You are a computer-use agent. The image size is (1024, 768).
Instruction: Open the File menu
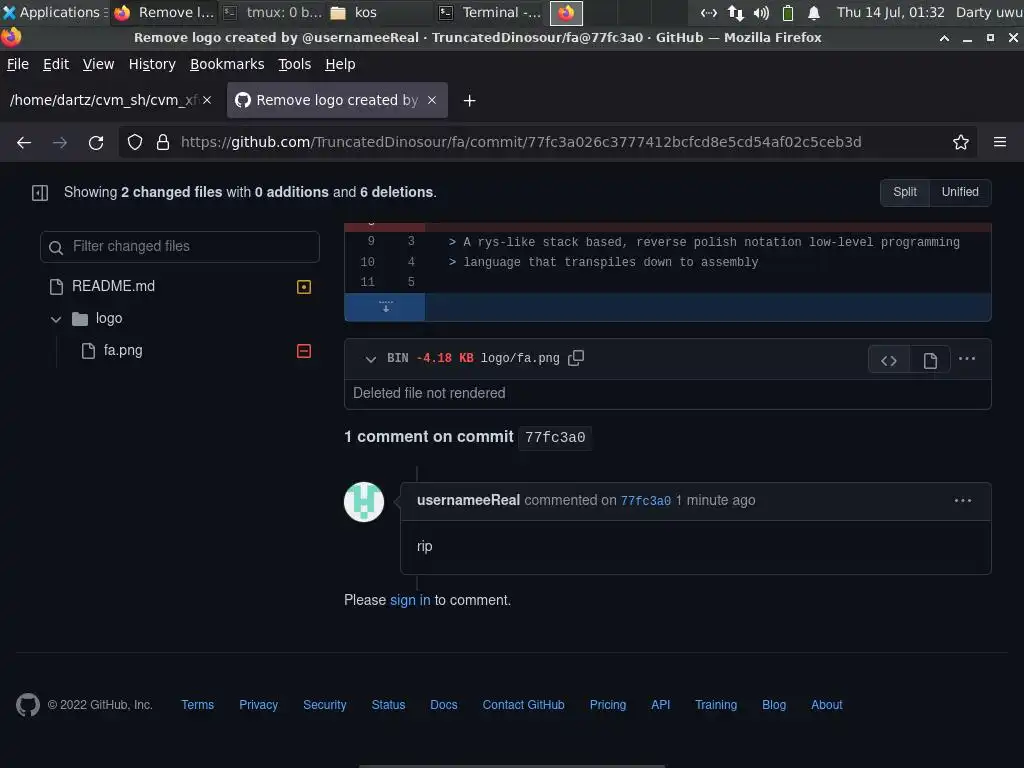(x=18, y=64)
